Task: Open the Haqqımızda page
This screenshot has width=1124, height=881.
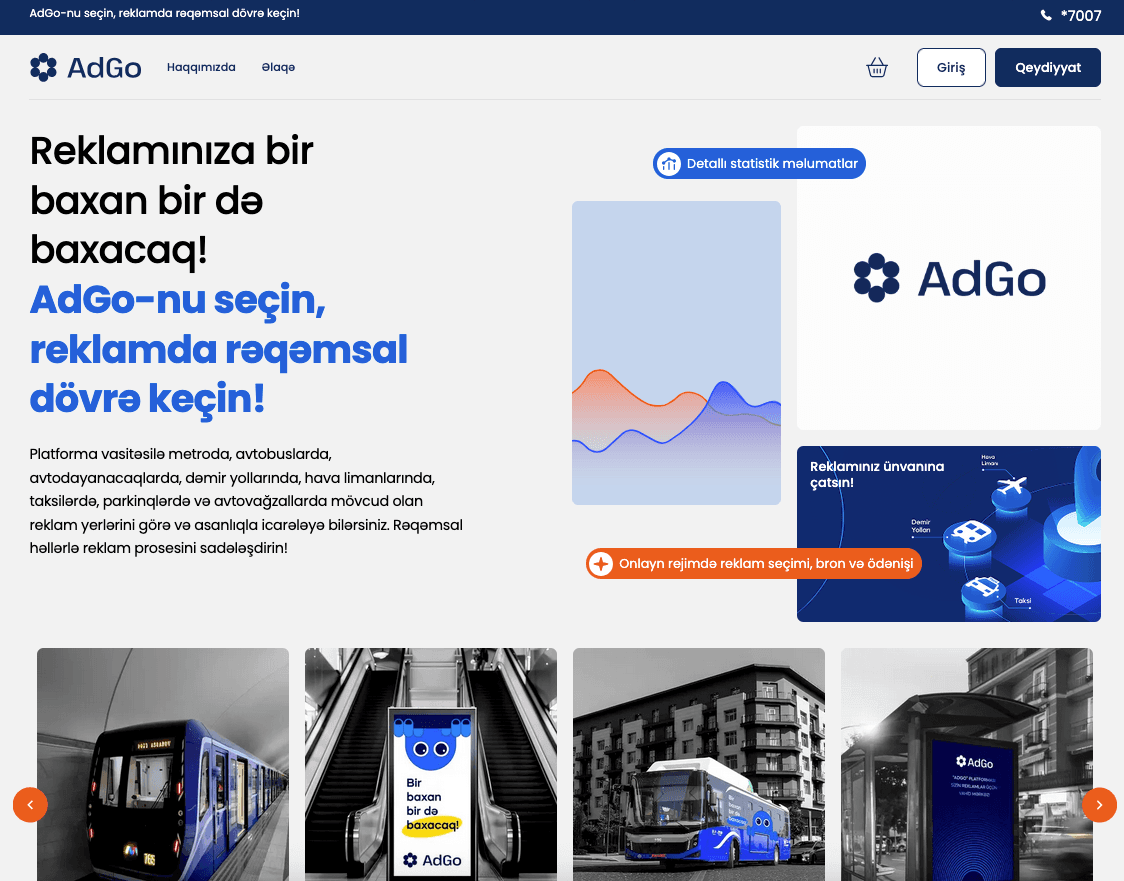Action: [x=201, y=67]
